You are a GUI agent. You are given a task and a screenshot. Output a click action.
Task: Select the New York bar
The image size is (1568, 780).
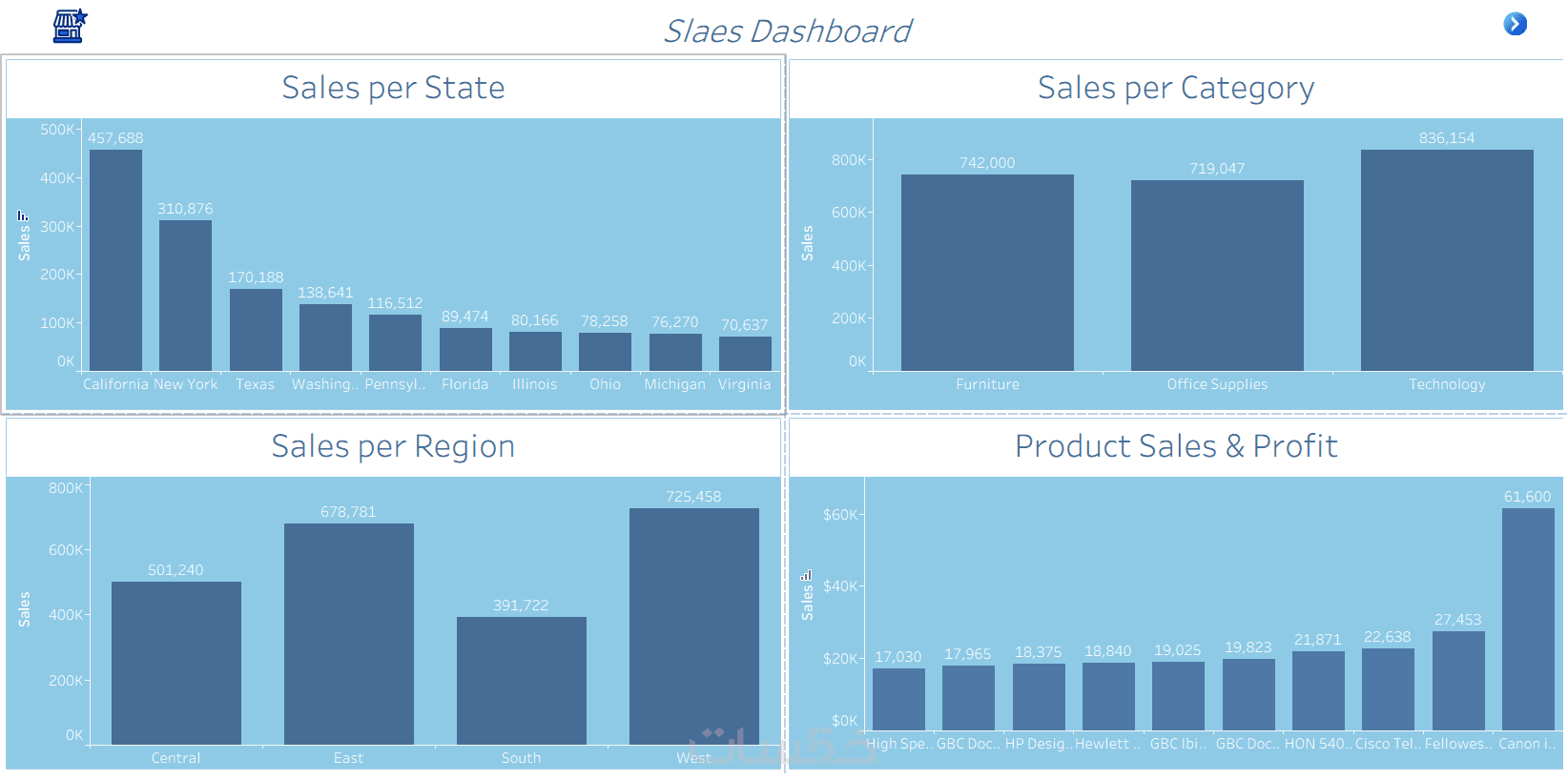(185, 295)
